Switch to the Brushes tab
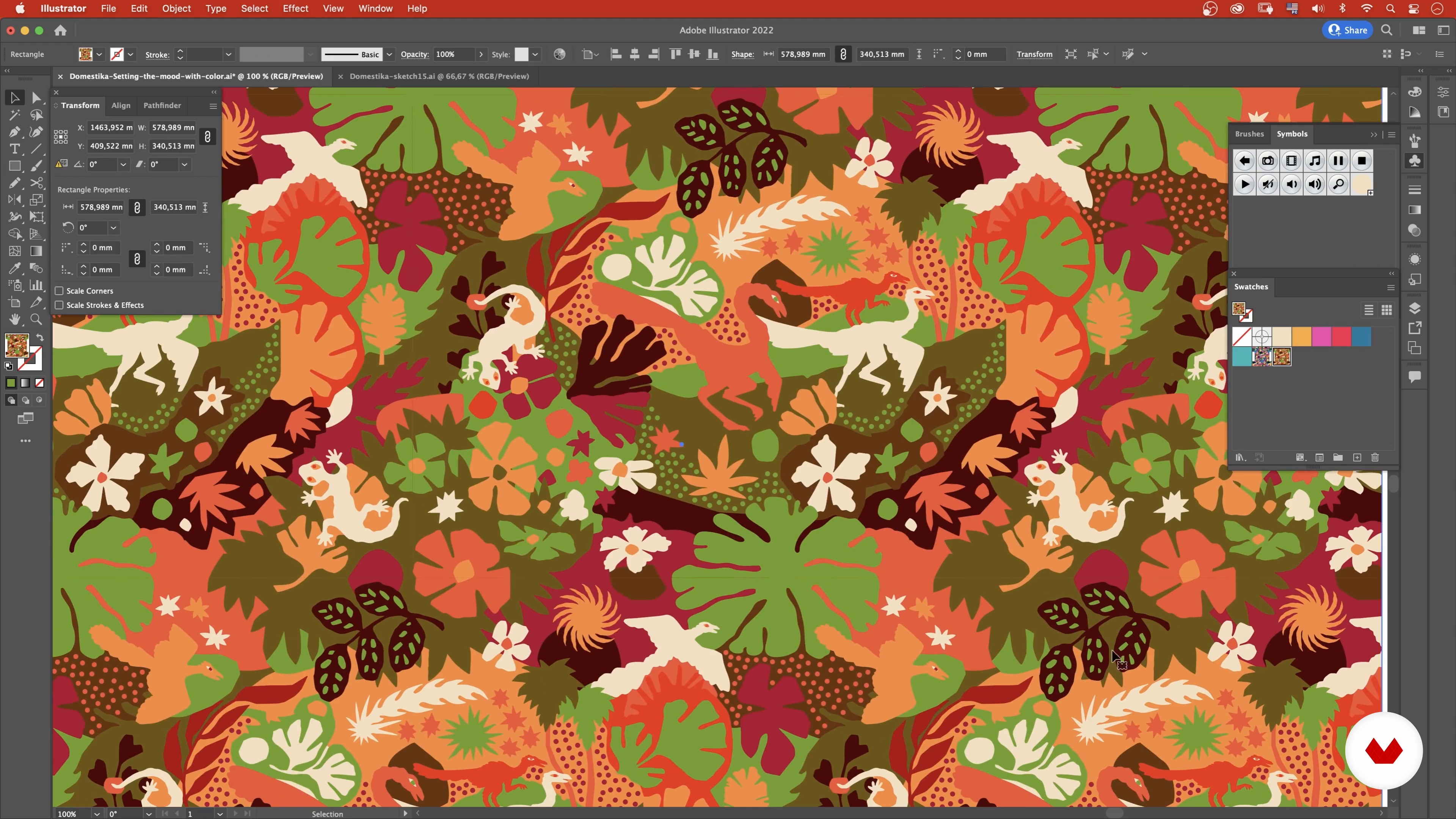The height and width of the screenshot is (819, 1456). click(1249, 134)
